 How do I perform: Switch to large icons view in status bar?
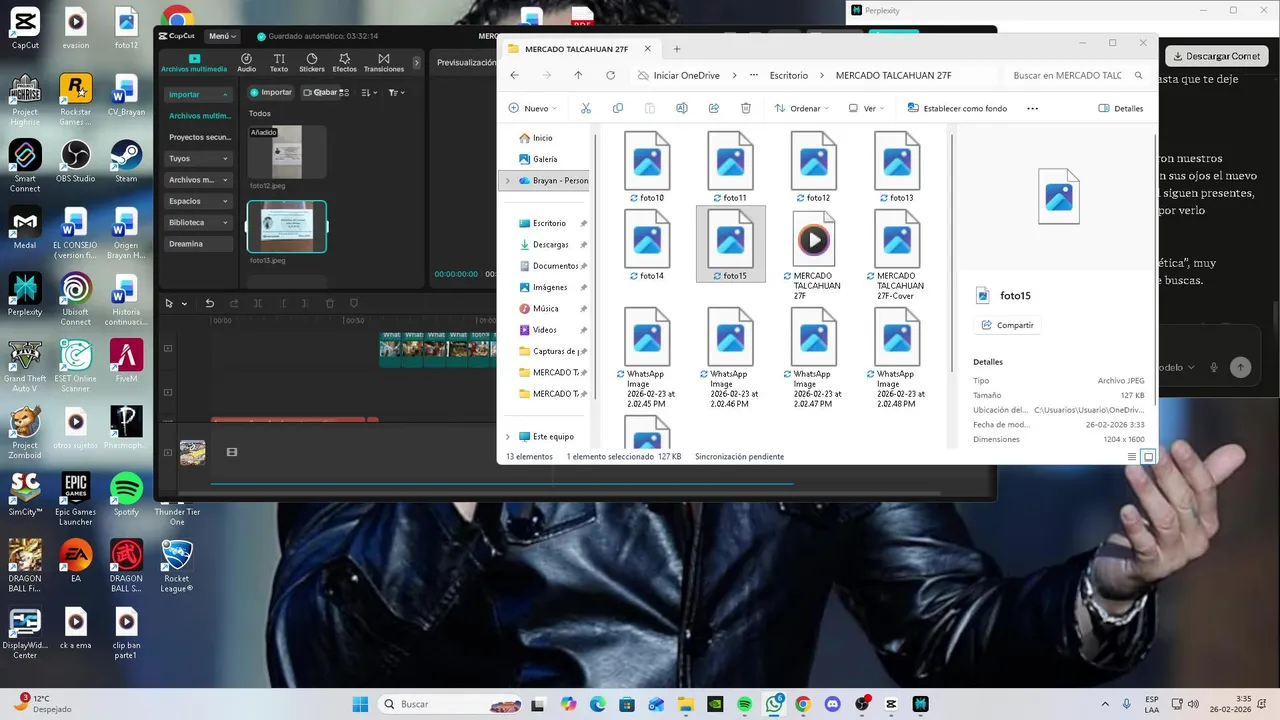[1148, 457]
